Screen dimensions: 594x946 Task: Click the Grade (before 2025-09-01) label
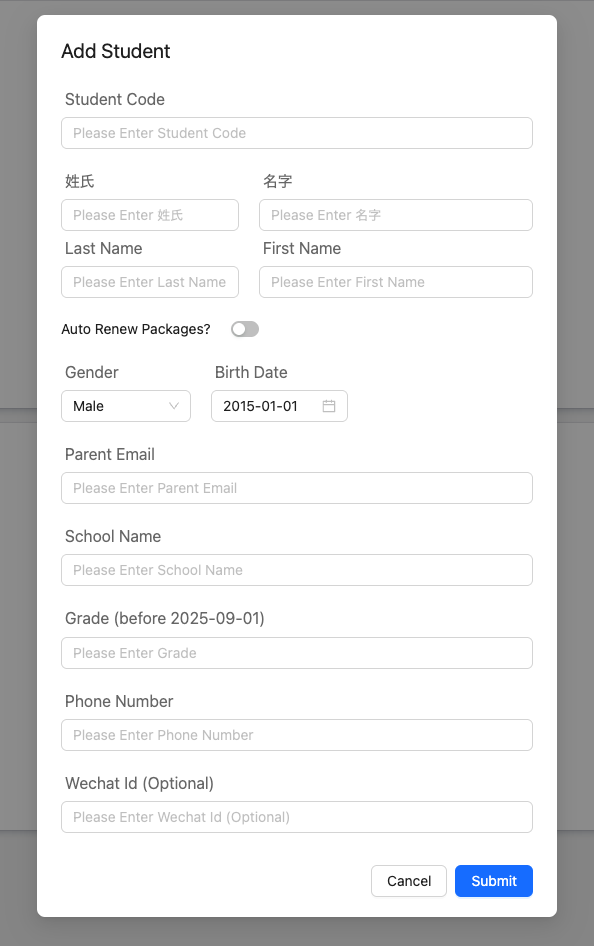pyautogui.click(x=165, y=619)
